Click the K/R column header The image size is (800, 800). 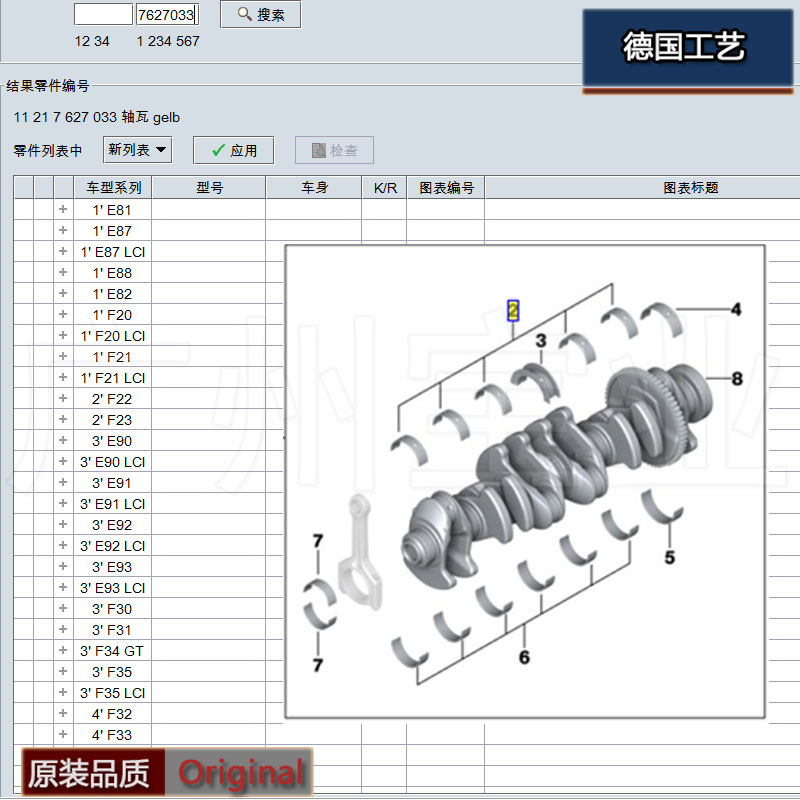pos(385,187)
